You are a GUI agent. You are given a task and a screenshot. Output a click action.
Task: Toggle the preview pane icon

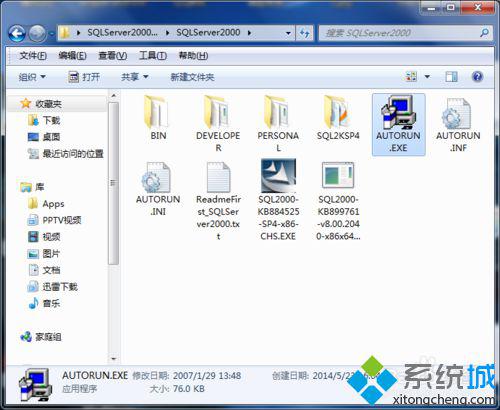451,77
